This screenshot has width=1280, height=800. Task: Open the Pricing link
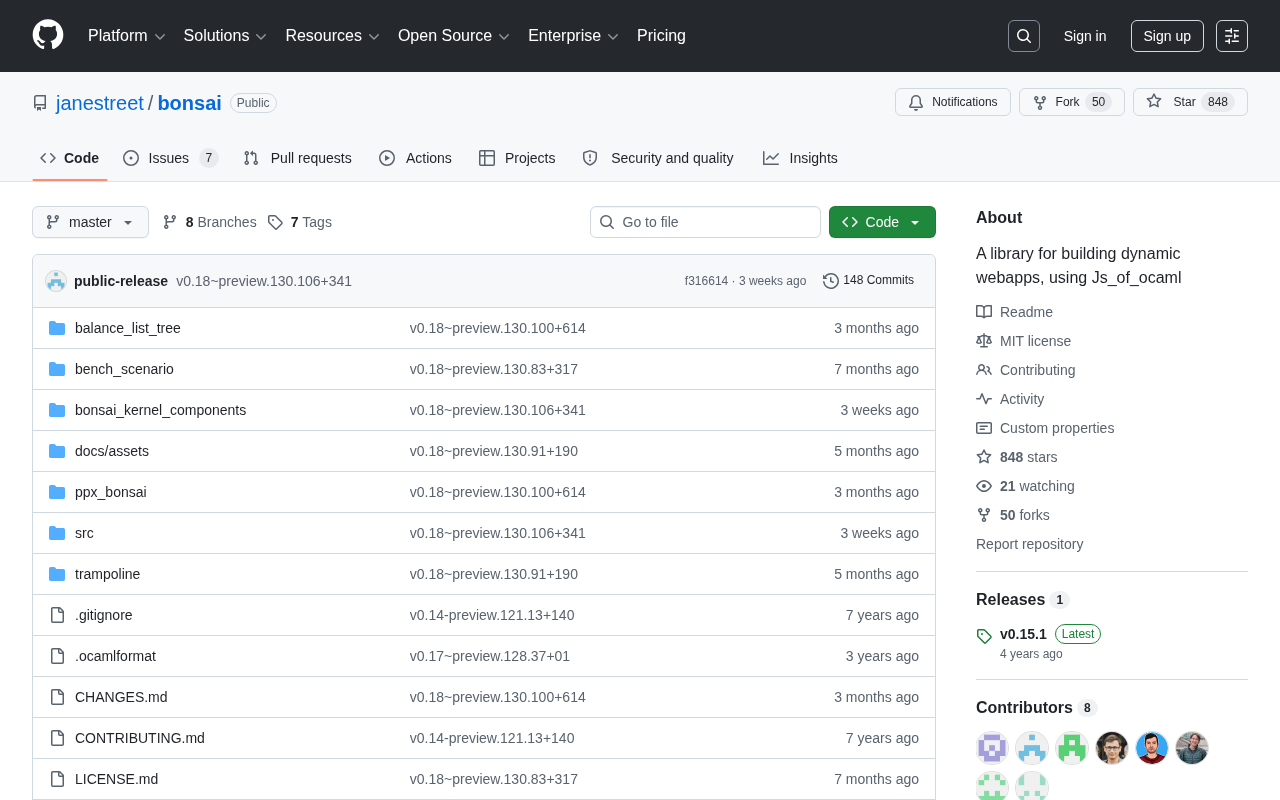coord(661,36)
